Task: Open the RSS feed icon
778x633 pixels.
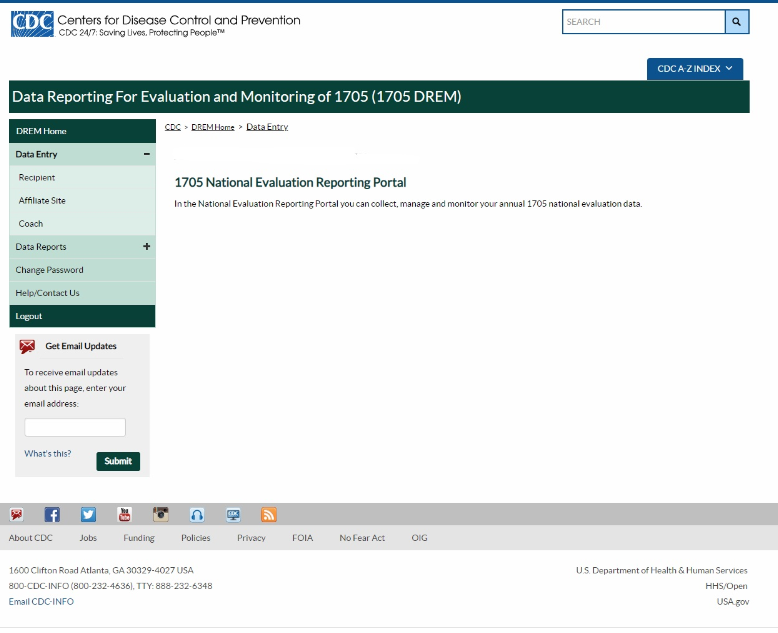Action: pyautogui.click(x=269, y=514)
